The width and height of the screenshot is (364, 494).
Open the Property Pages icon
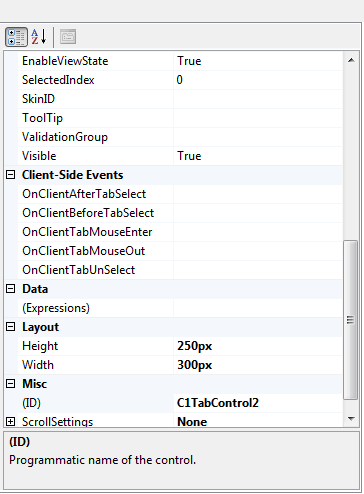point(68,37)
